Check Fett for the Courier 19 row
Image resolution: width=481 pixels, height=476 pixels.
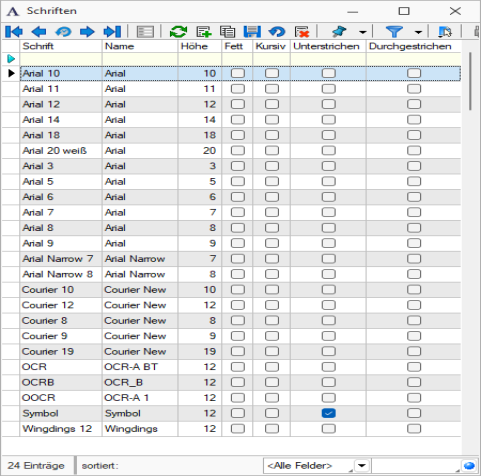[238, 351]
